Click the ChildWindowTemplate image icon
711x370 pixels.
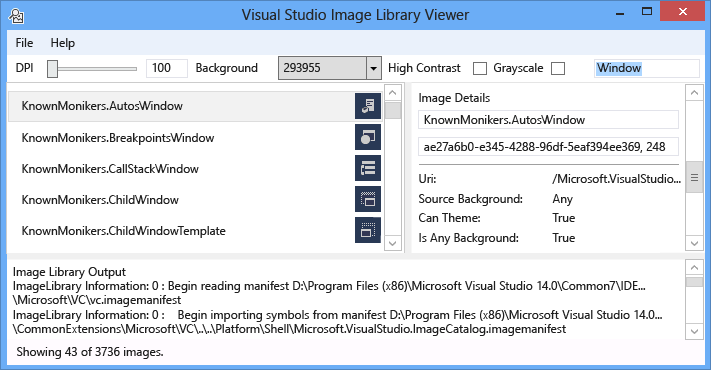pos(368,230)
